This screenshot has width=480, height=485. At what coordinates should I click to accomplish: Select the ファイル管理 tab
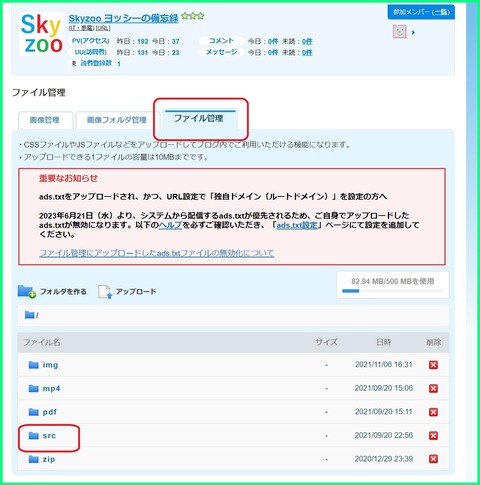click(199, 118)
